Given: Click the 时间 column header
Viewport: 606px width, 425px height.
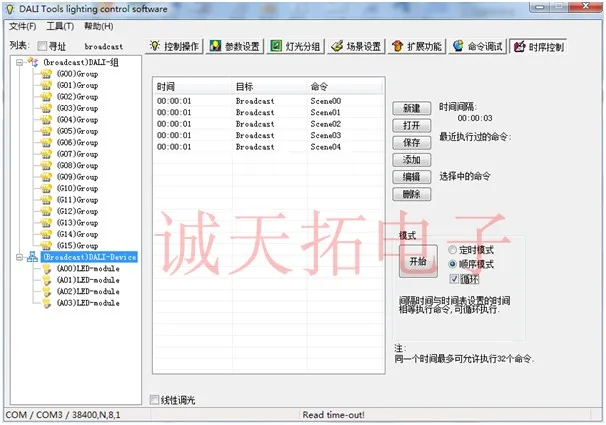Looking at the screenshot, I should (x=193, y=87).
